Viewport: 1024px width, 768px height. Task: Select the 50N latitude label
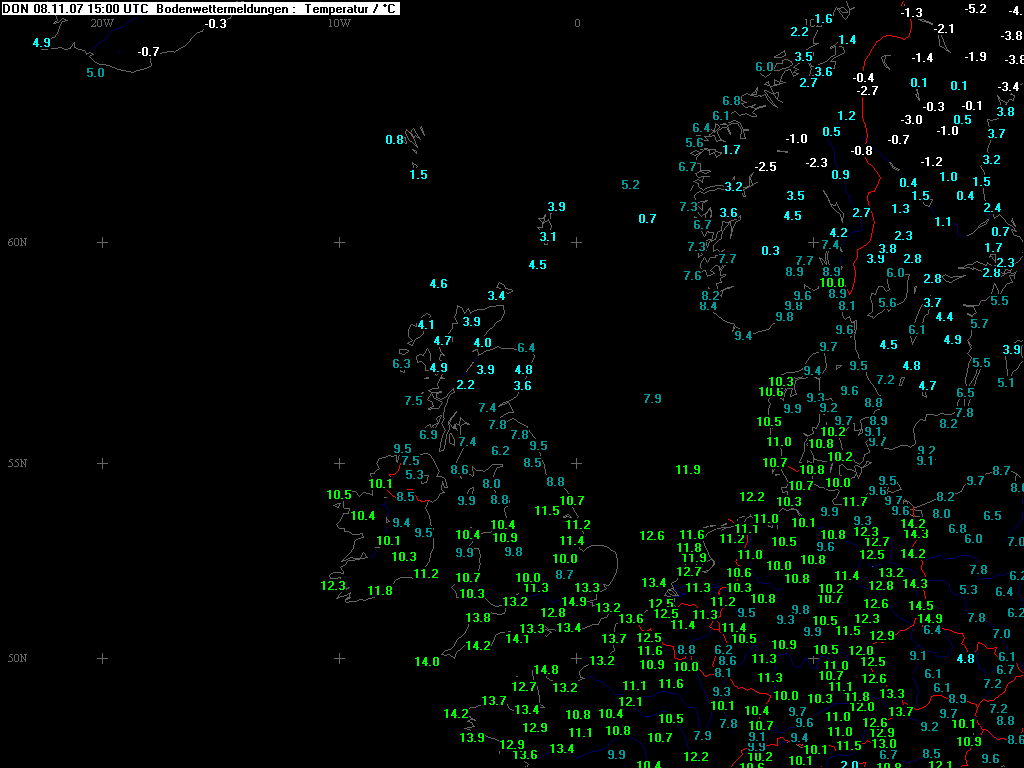tap(17, 658)
